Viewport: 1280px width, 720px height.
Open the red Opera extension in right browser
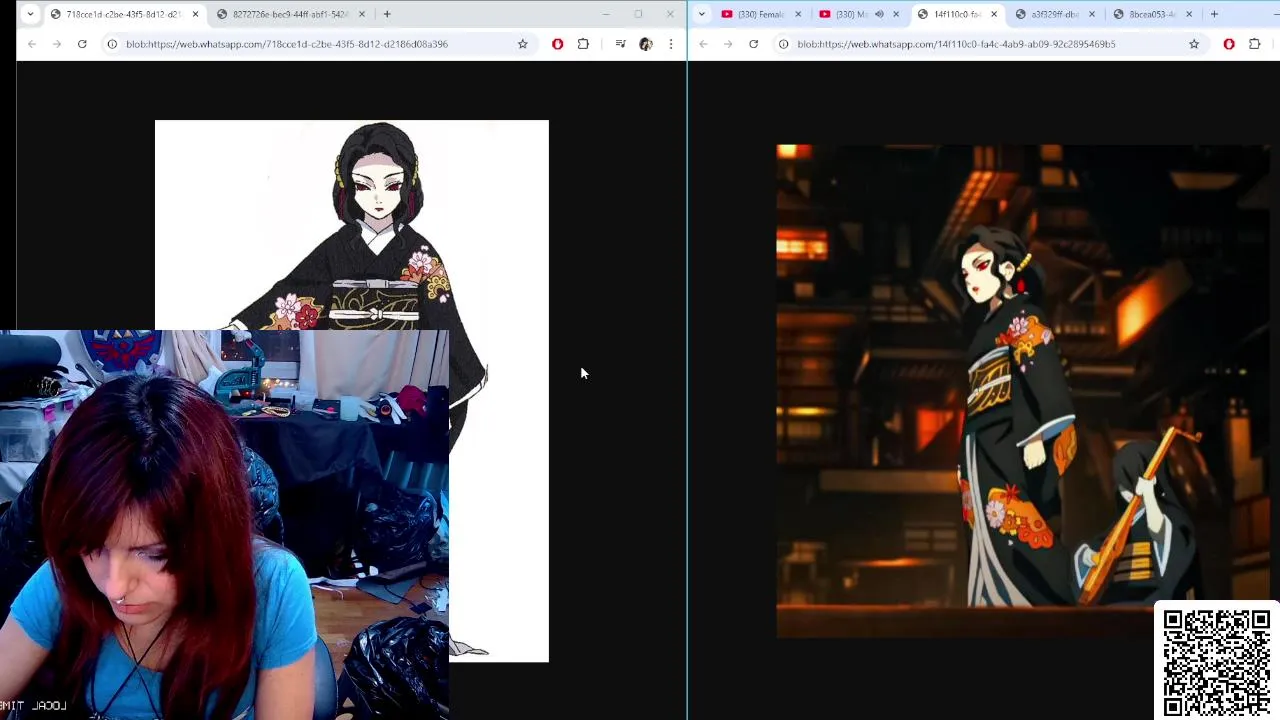pos(1229,44)
